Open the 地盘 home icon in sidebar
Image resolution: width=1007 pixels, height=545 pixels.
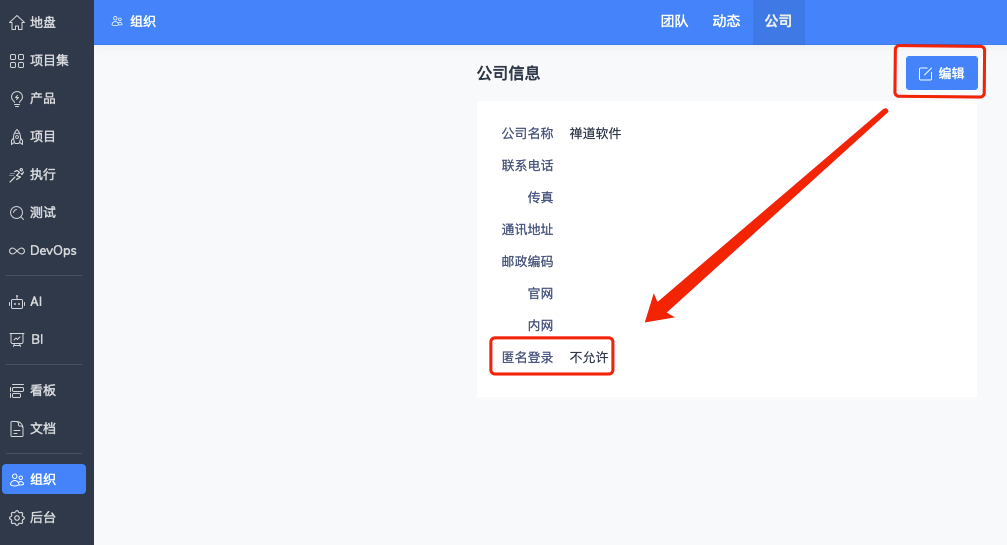point(17,22)
